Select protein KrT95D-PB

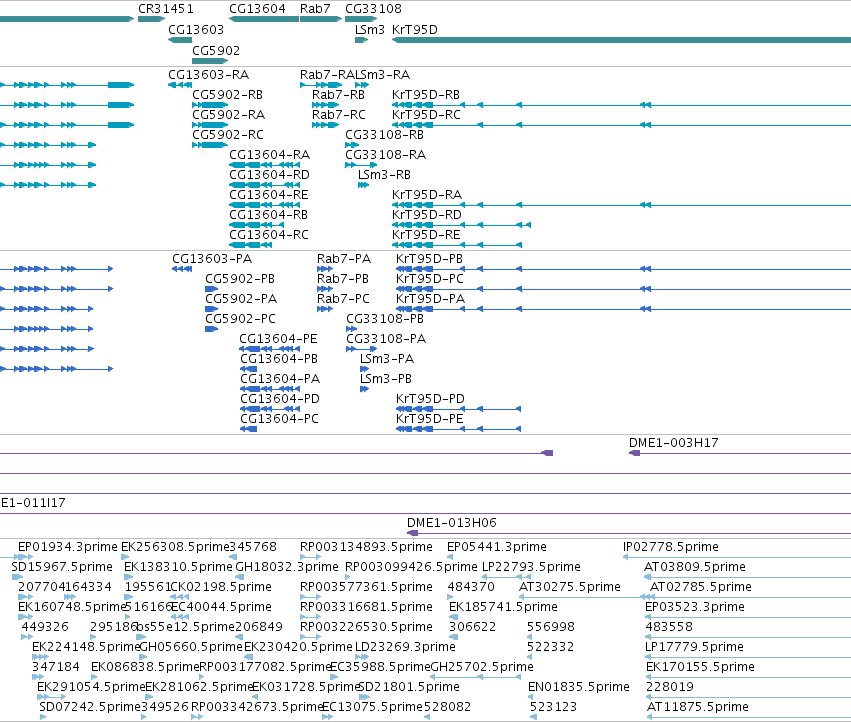(x=429, y=258)
